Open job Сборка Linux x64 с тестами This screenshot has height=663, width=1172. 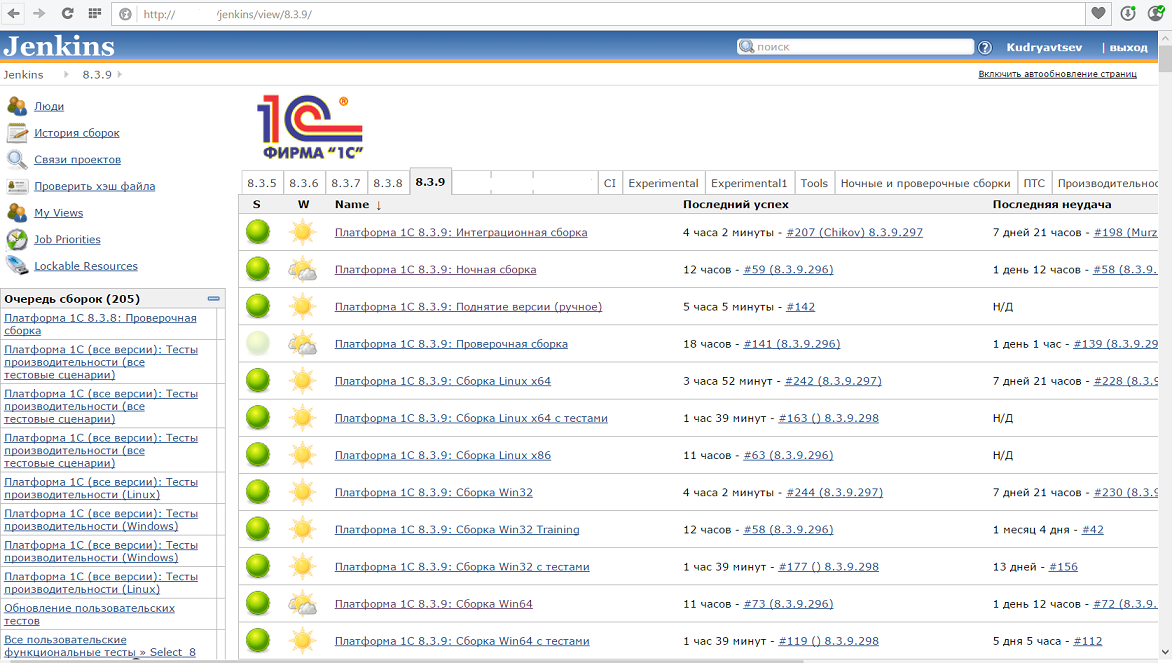click(x=471, y=418)
